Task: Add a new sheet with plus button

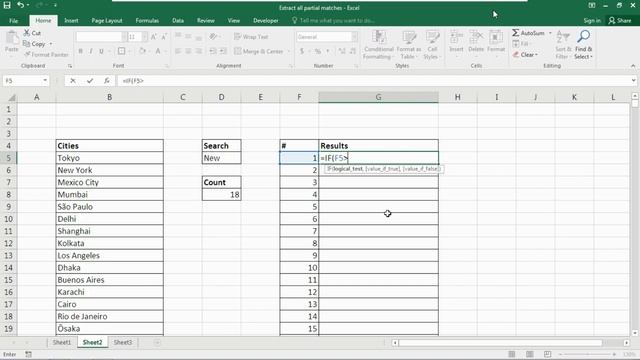Action: (x=157, y=342)
